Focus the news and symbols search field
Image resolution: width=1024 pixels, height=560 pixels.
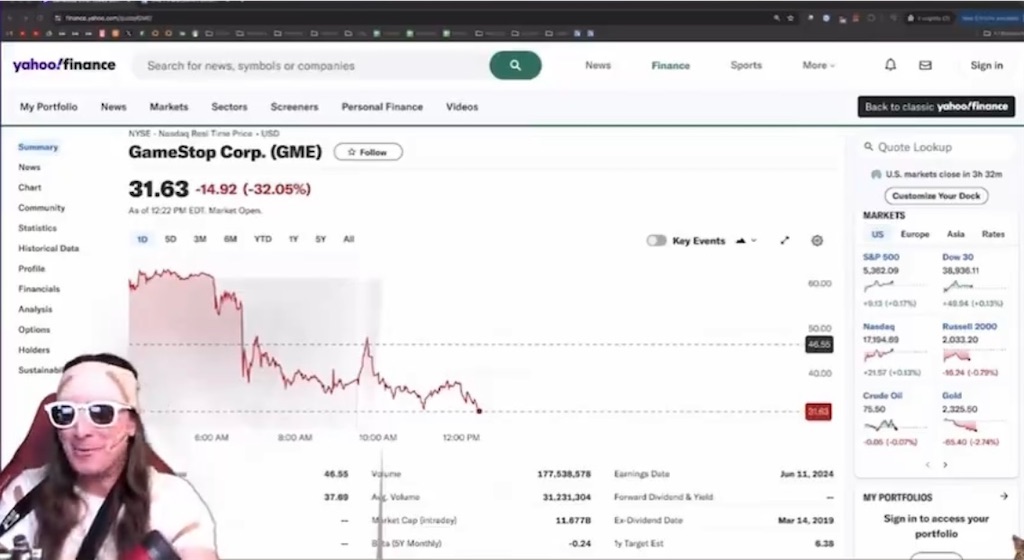click(x=312, y=65)
